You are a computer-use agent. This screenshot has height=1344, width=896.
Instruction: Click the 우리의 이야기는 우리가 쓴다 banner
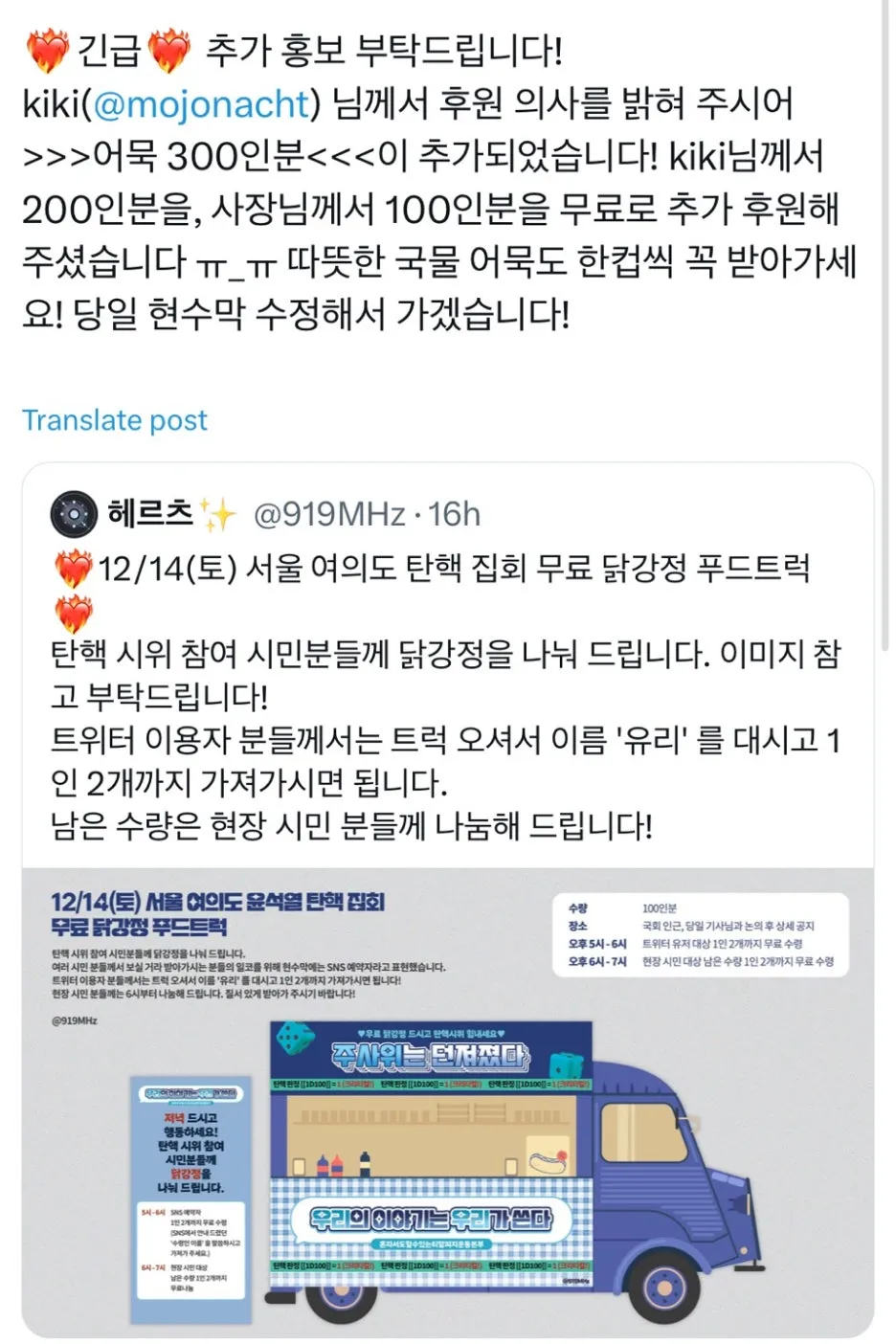[x=431, y=1219]
